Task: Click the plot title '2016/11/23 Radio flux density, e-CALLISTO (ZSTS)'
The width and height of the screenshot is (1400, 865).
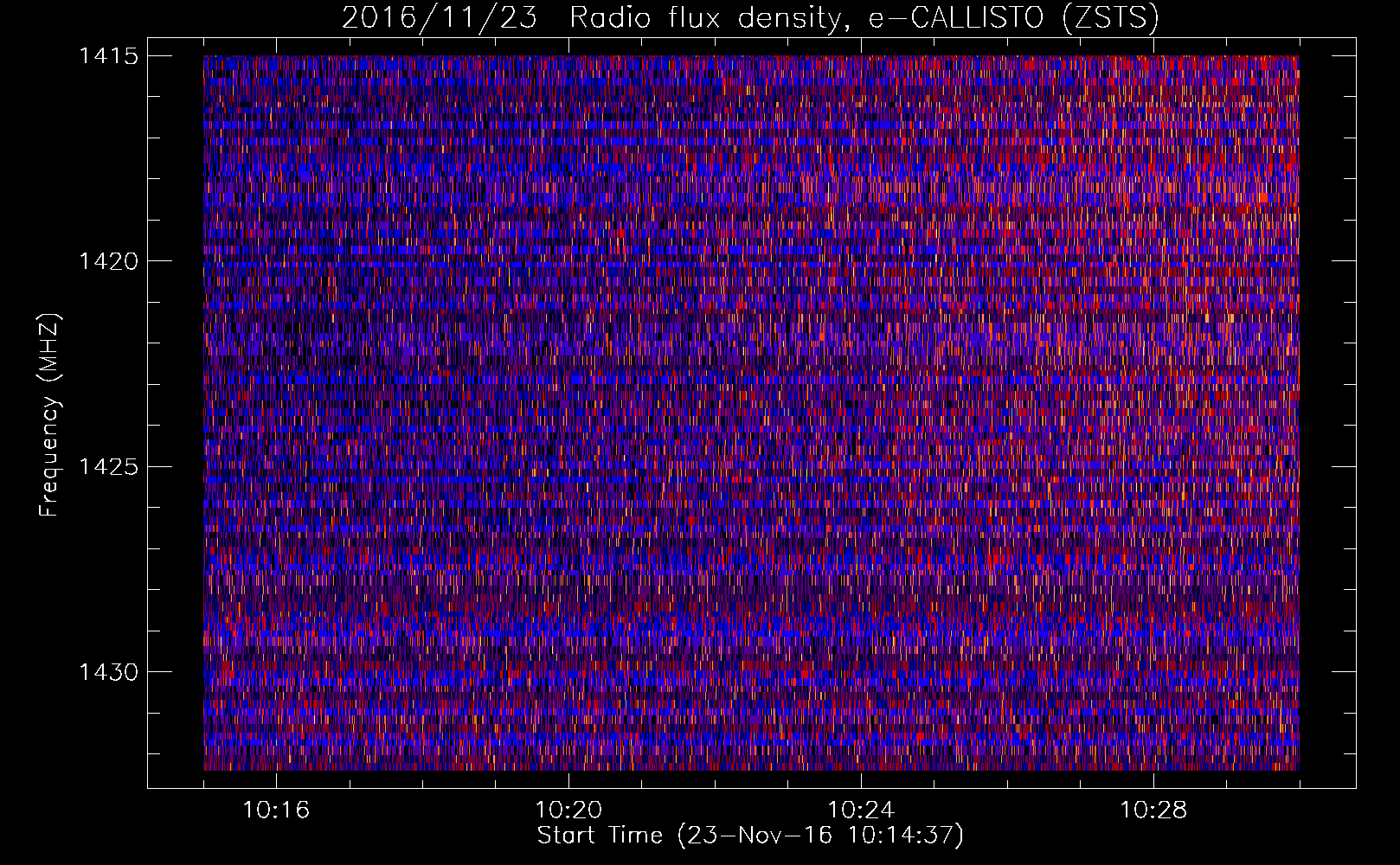Action: point(750,18)
